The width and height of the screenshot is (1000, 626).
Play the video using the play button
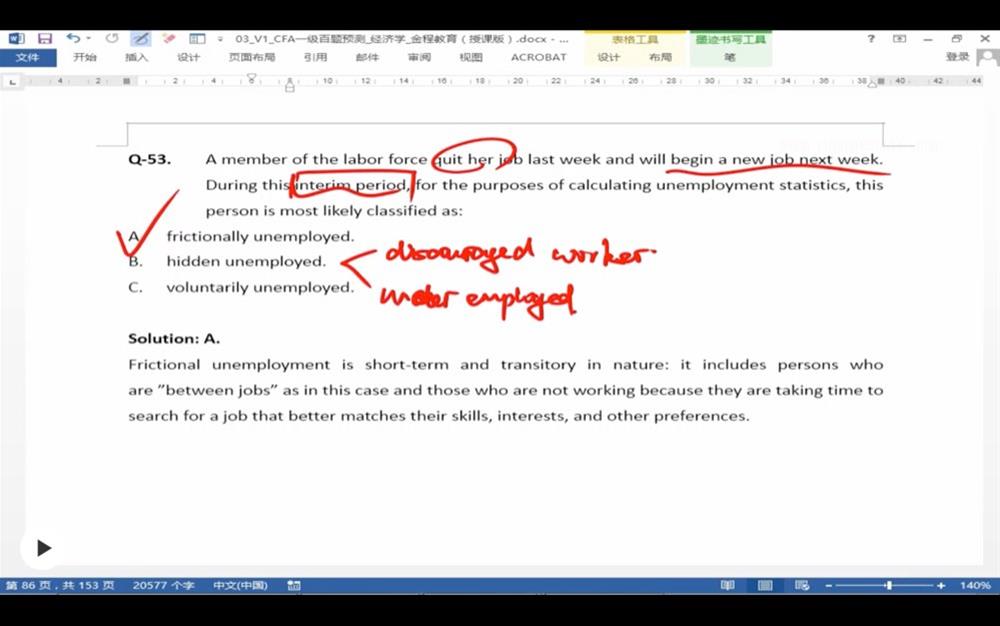coord(43,548)
